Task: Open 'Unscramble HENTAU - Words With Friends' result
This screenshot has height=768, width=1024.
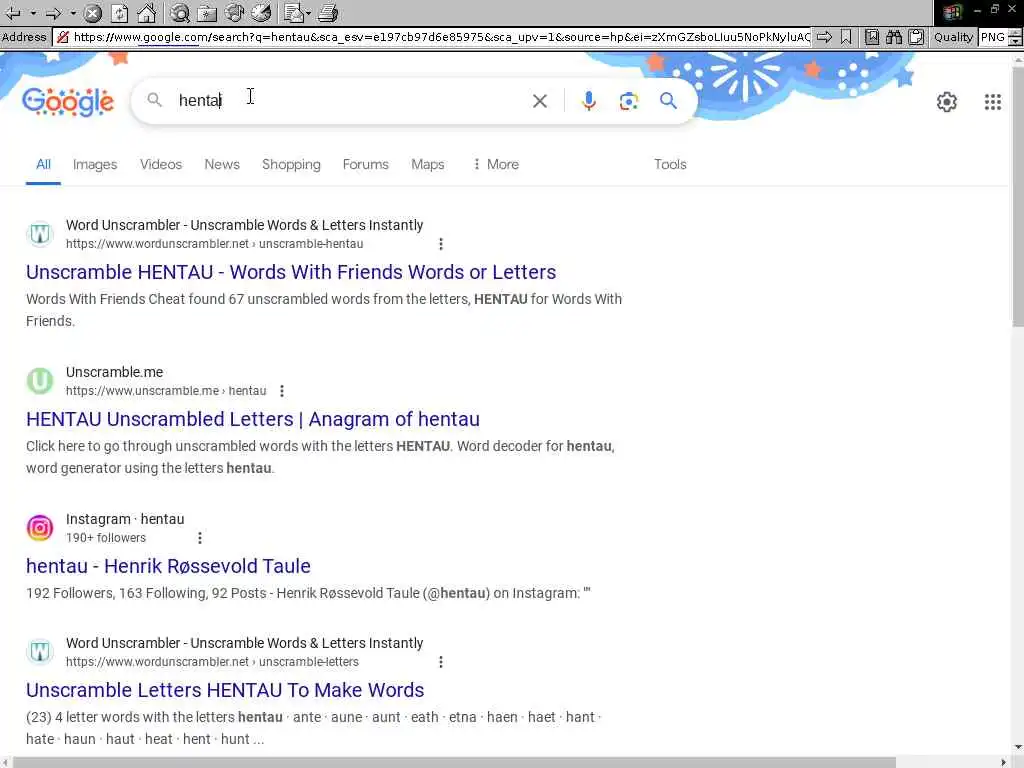Action: pyautogui.click(x=291, y=272)
